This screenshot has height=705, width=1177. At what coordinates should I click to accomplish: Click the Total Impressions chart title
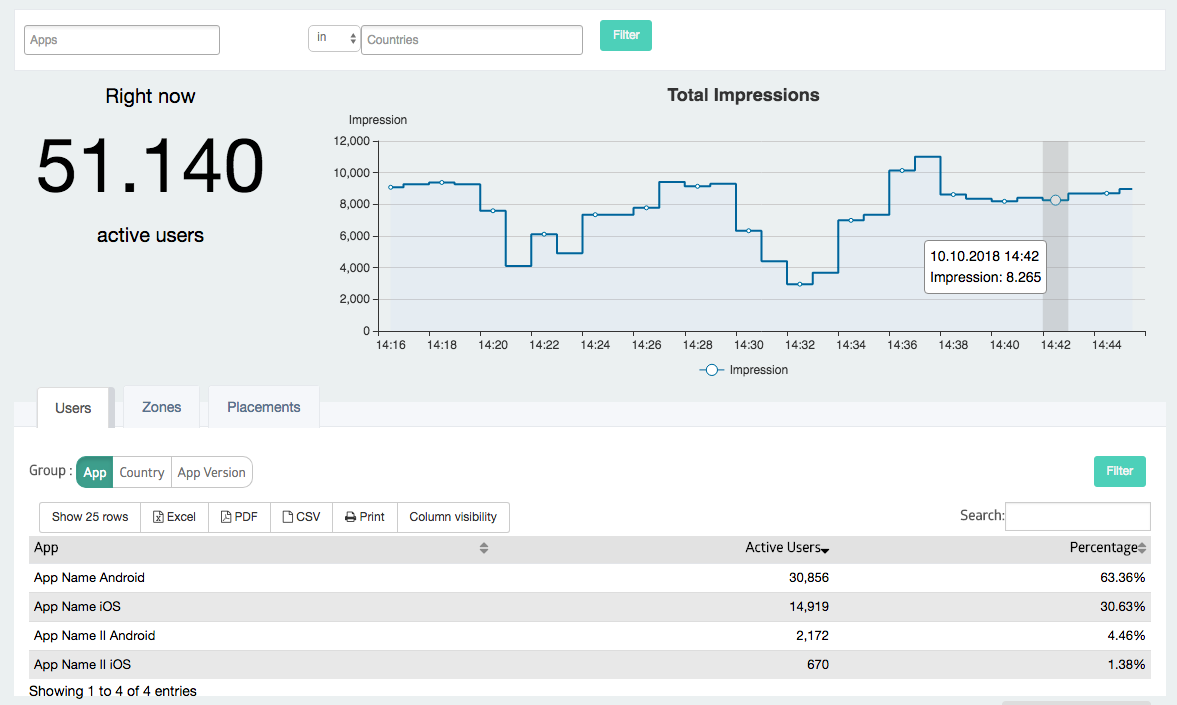743,95
